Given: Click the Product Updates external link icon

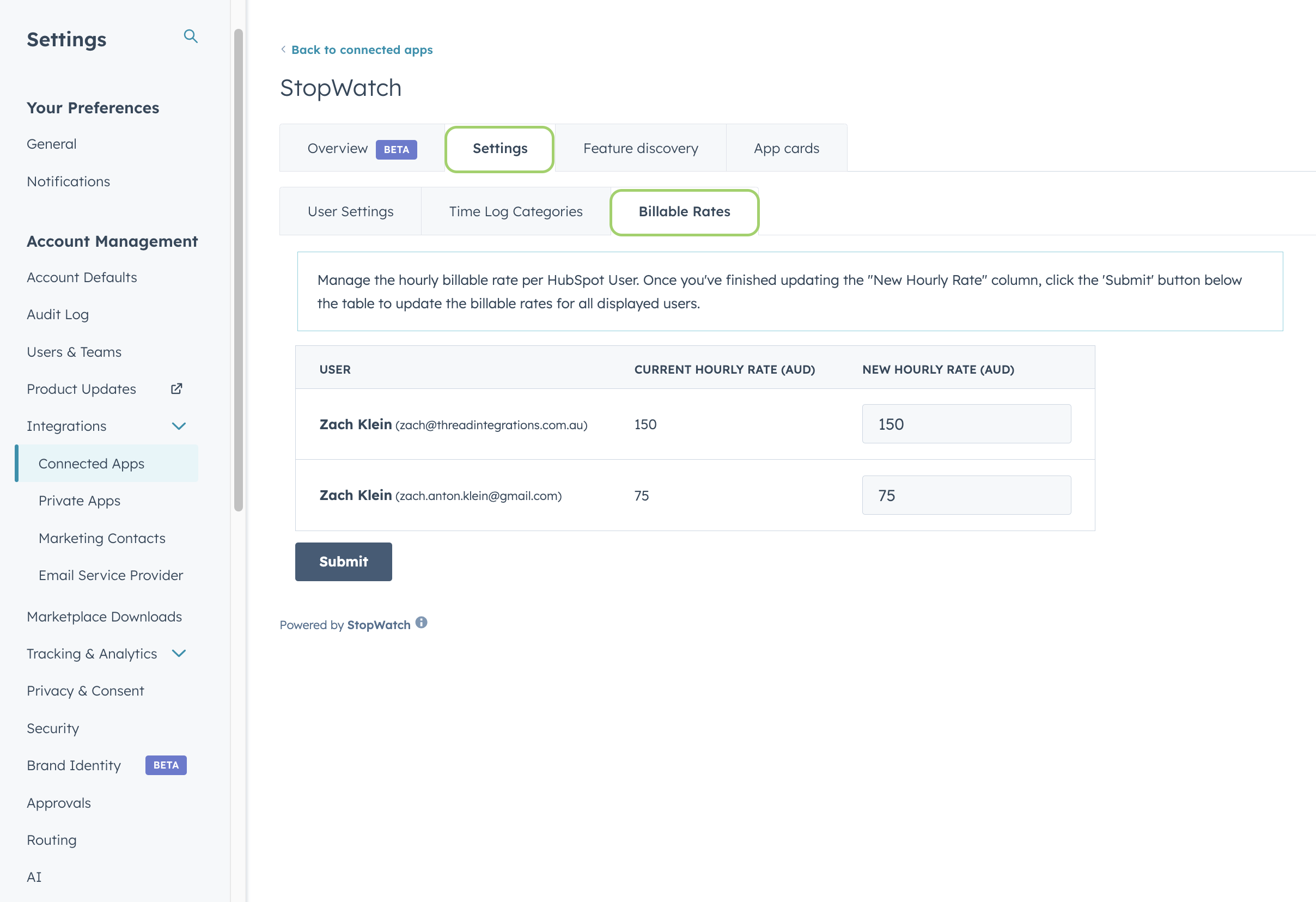Looking at the screenshot, I should (176, 388).
